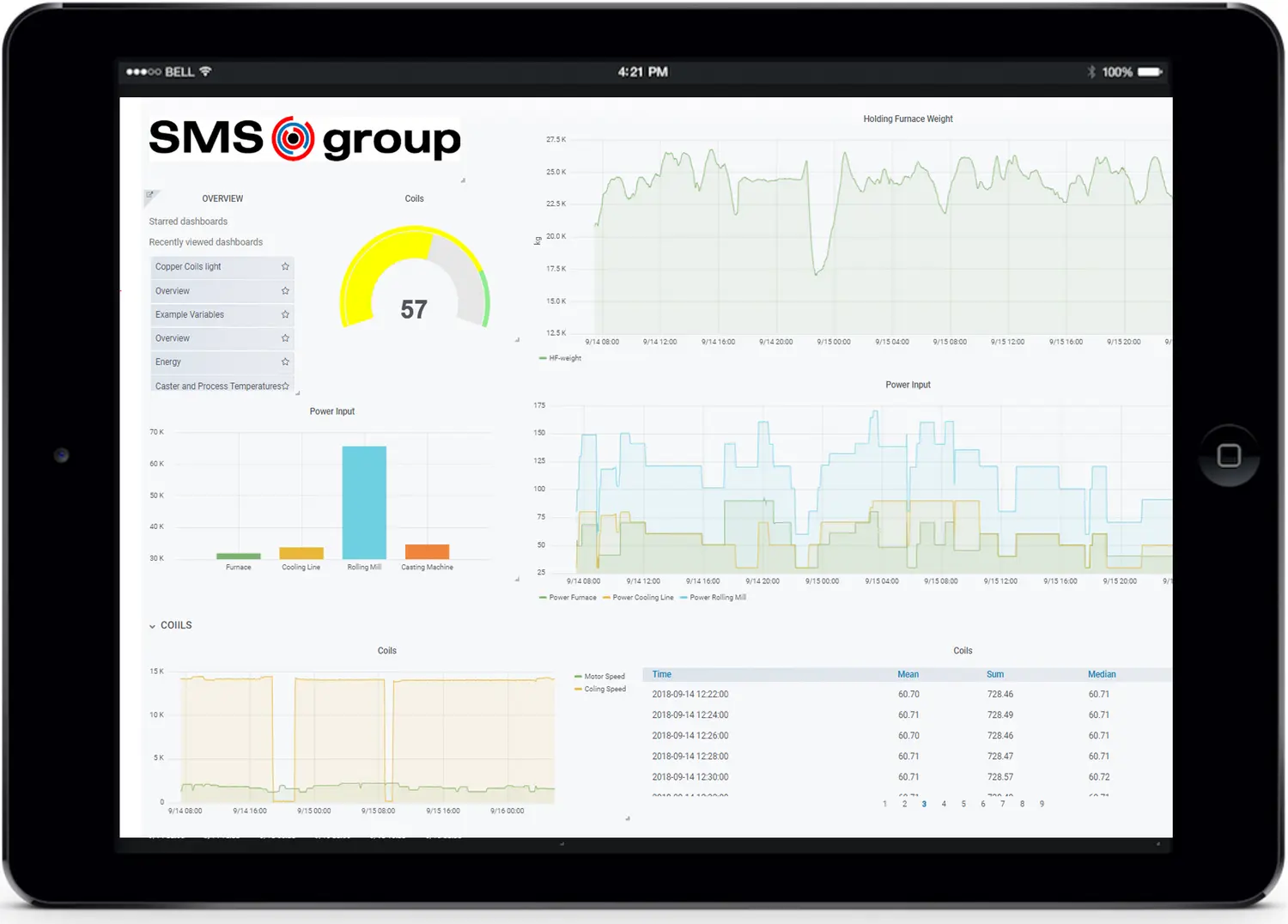The height and width of the screenshot is (924, 1288).
Task: Open the Holding Furnace Weight panel menu
Action: (x=908, y=119)
